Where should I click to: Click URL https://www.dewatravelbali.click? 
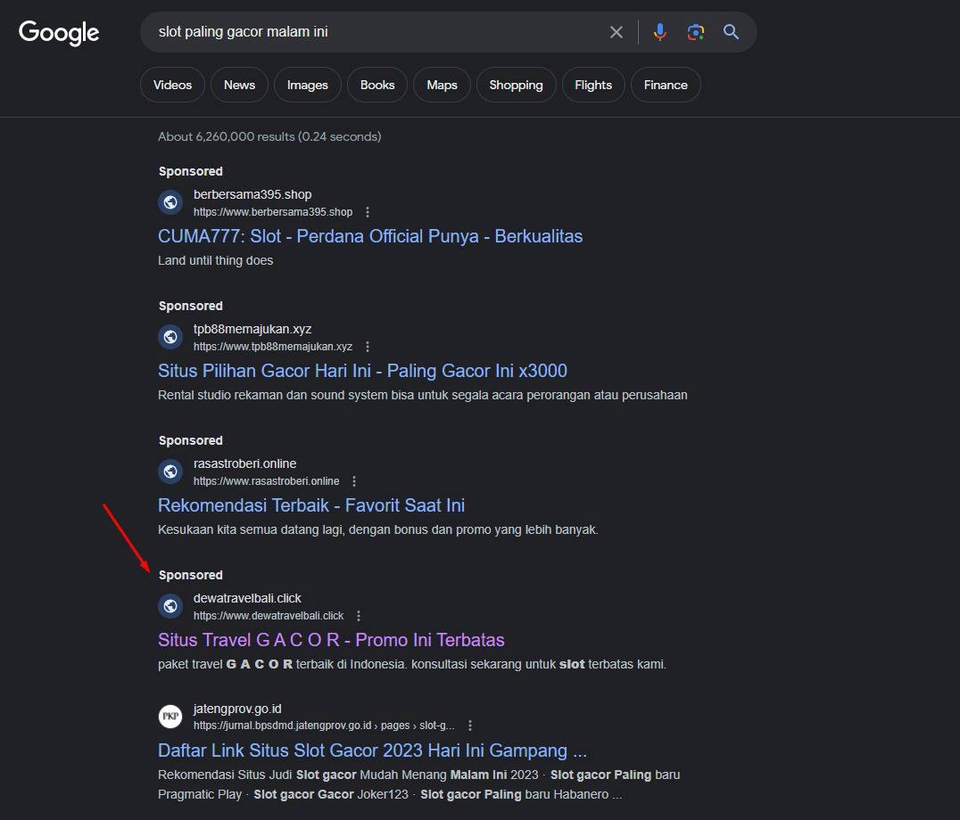point(269,616)
